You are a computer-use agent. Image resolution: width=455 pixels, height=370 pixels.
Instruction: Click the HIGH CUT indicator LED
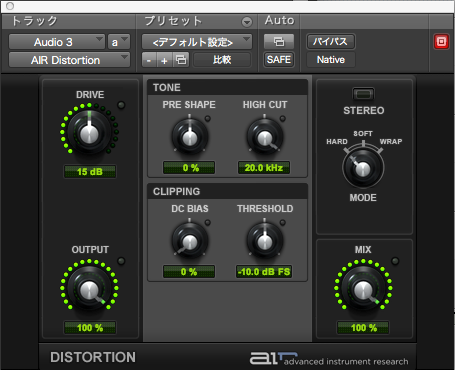point(282,118)
